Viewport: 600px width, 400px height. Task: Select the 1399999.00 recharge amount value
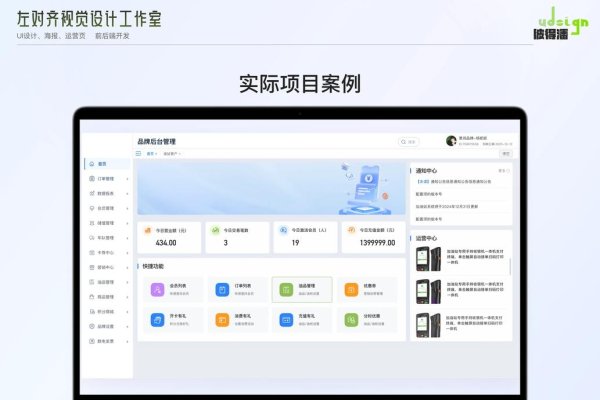(377, 243)
